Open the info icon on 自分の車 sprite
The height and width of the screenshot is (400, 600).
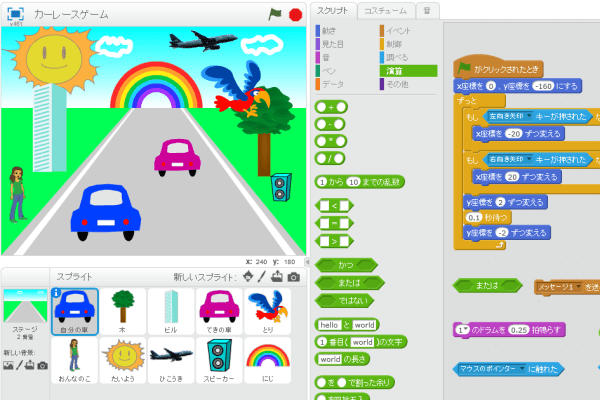[x=57, y=294]
